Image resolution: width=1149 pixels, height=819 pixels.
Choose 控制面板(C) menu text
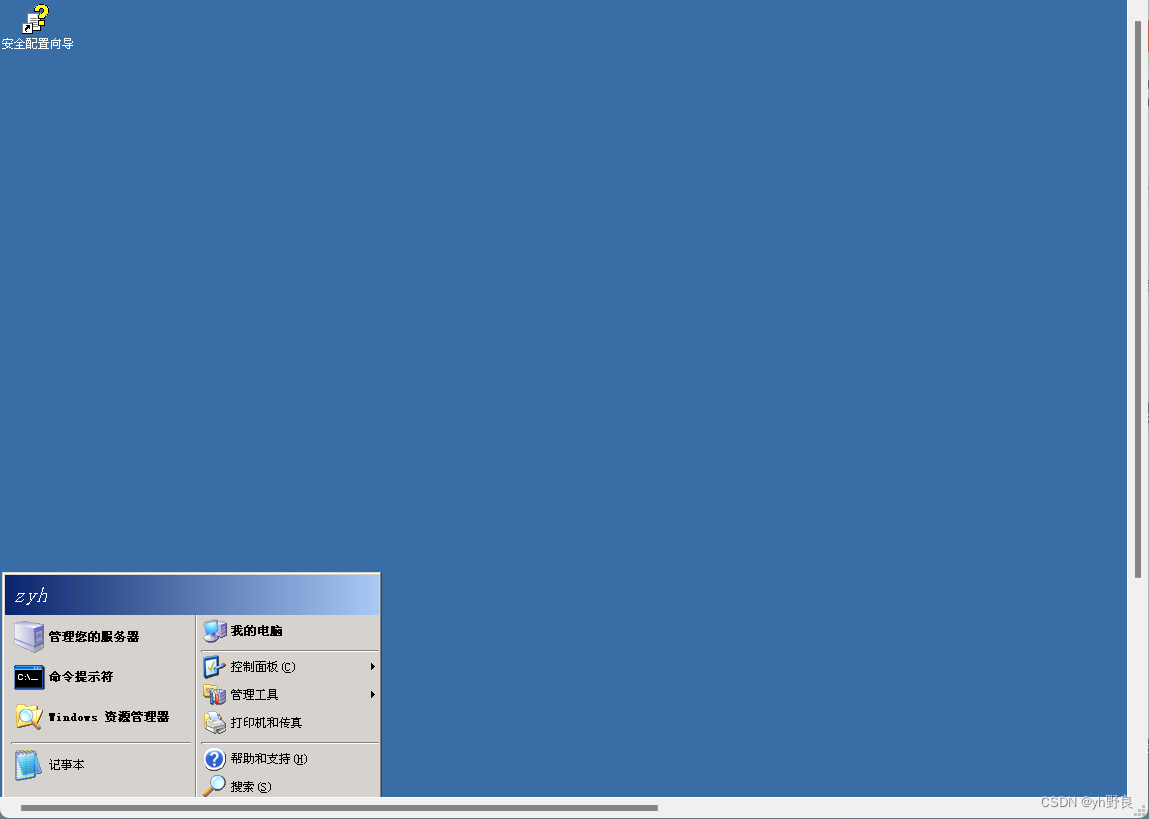(x=263, y=667)
